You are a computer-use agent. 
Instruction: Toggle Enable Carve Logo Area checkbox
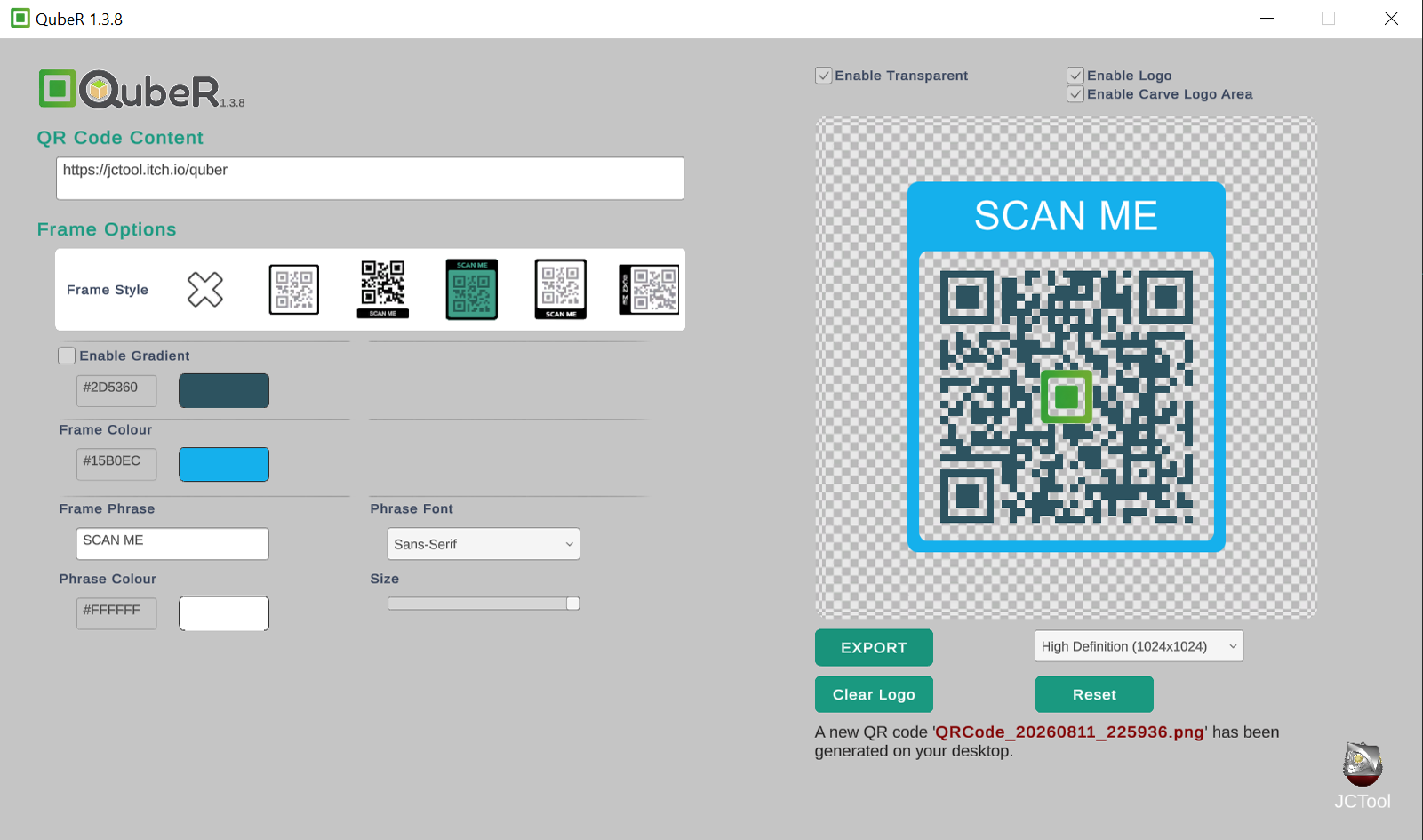pos(1075,94)
